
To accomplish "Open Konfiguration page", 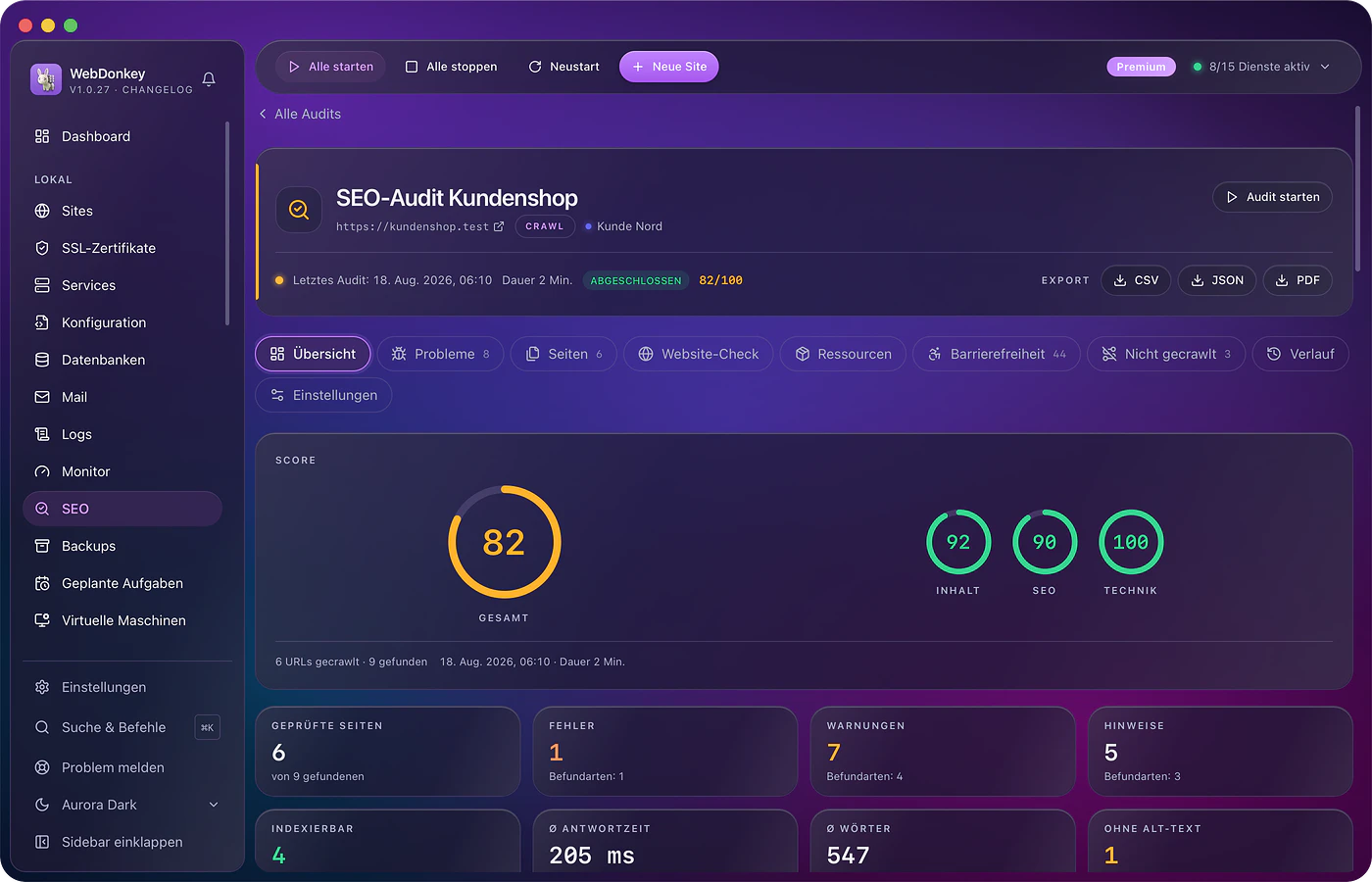I will (x=122, y=322).
